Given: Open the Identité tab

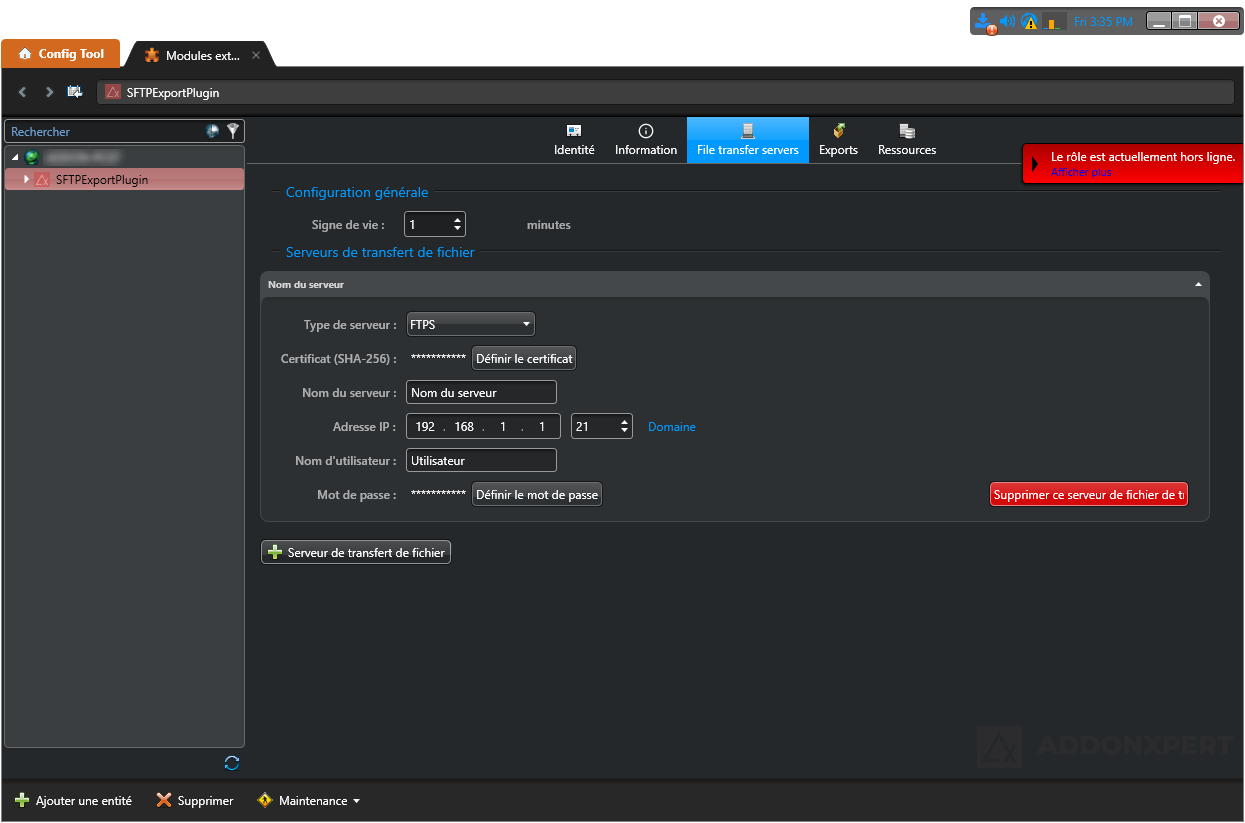Looking at the screenshot, I should [x=574, y=140].
